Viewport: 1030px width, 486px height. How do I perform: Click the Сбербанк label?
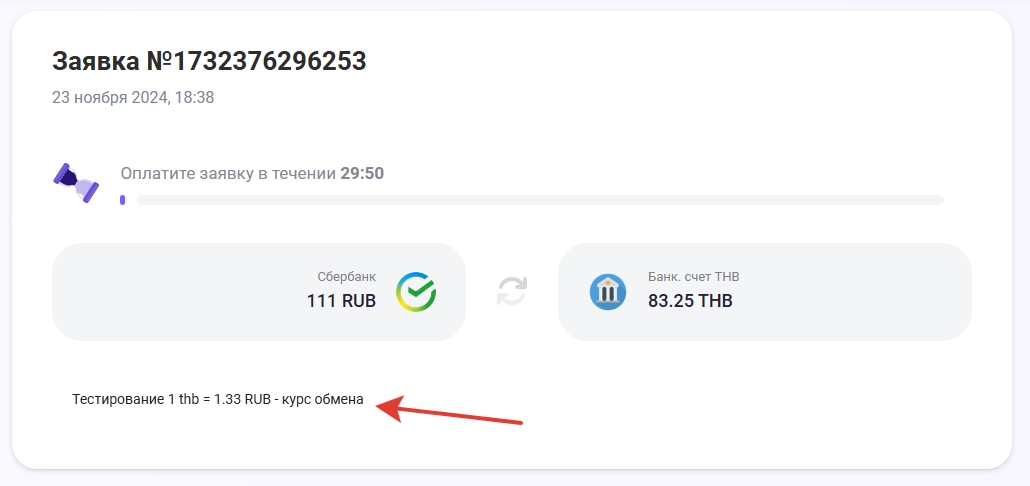(346, 277)
